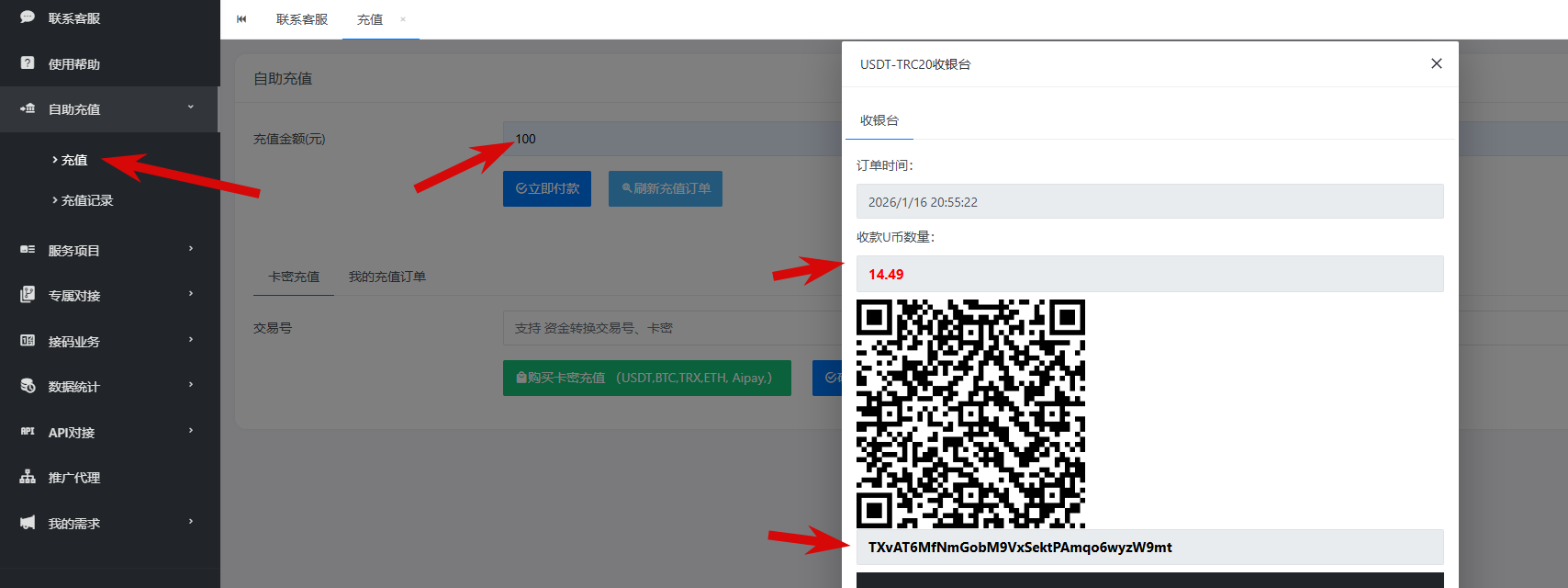This screenshot has width=1568, height=588.
Task: Click the 收款U币数量 label
Action: tap(896, 237)
